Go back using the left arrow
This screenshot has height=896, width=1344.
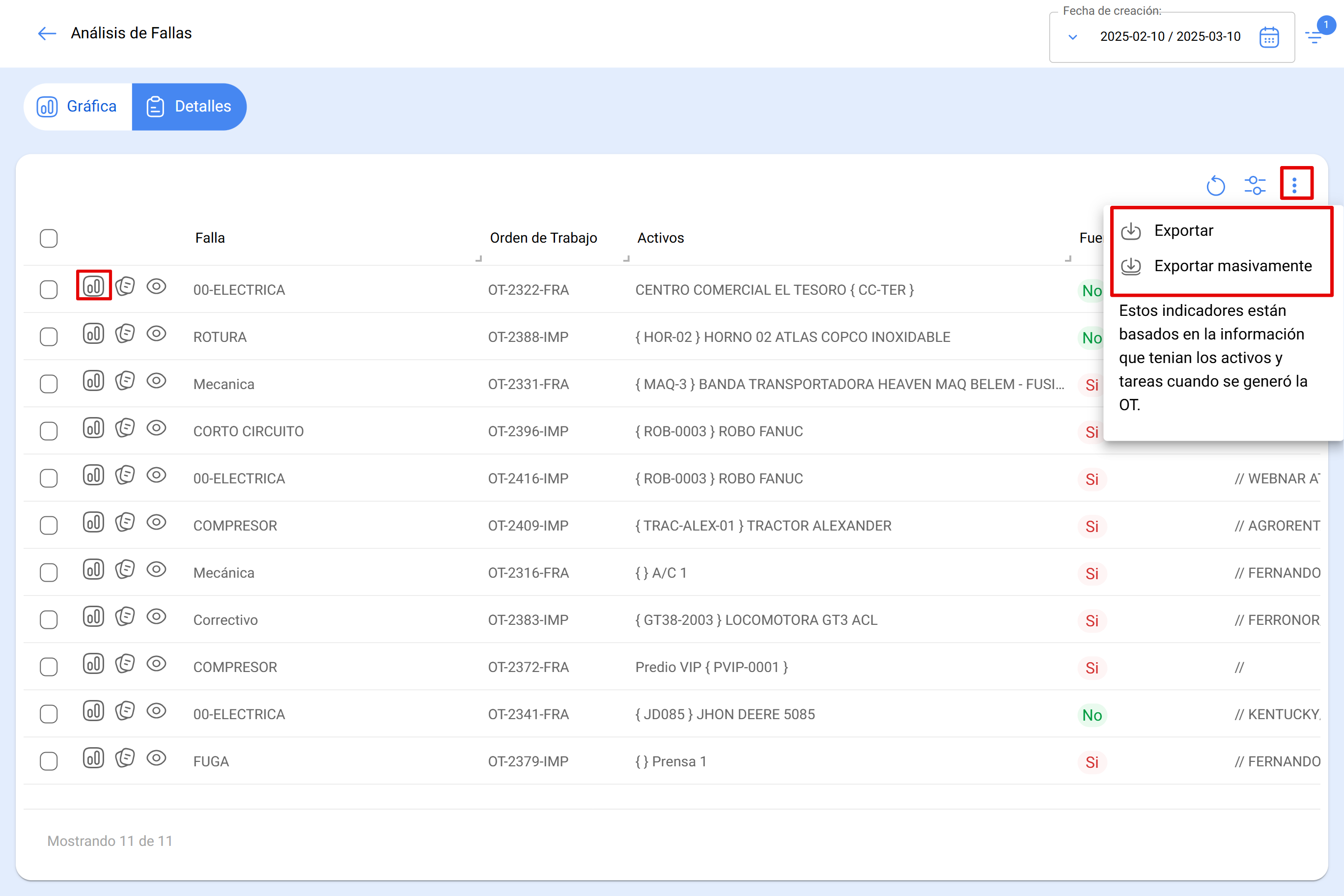(47, 33)
